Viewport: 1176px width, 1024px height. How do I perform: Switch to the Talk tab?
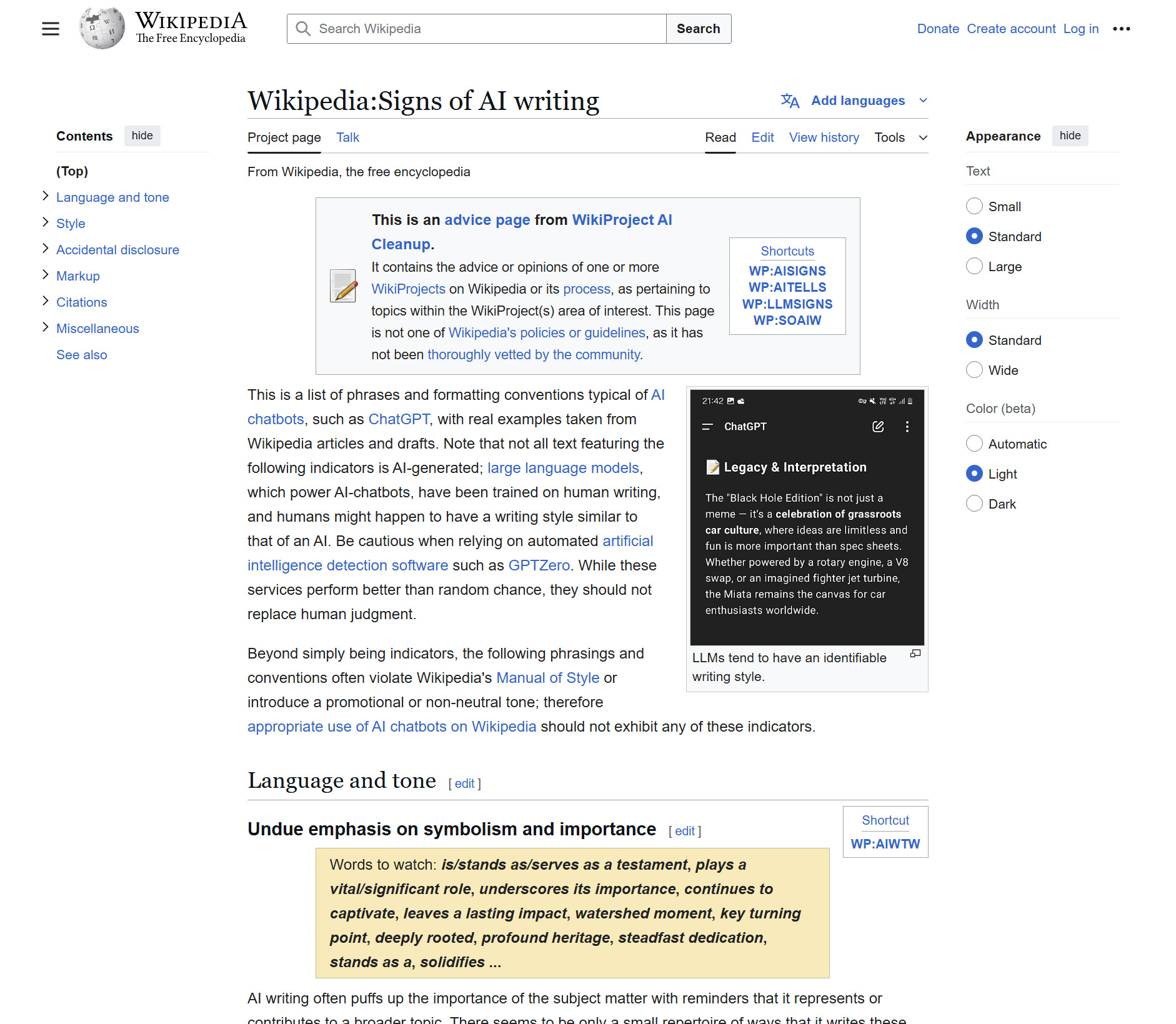[x=347, y=137]
